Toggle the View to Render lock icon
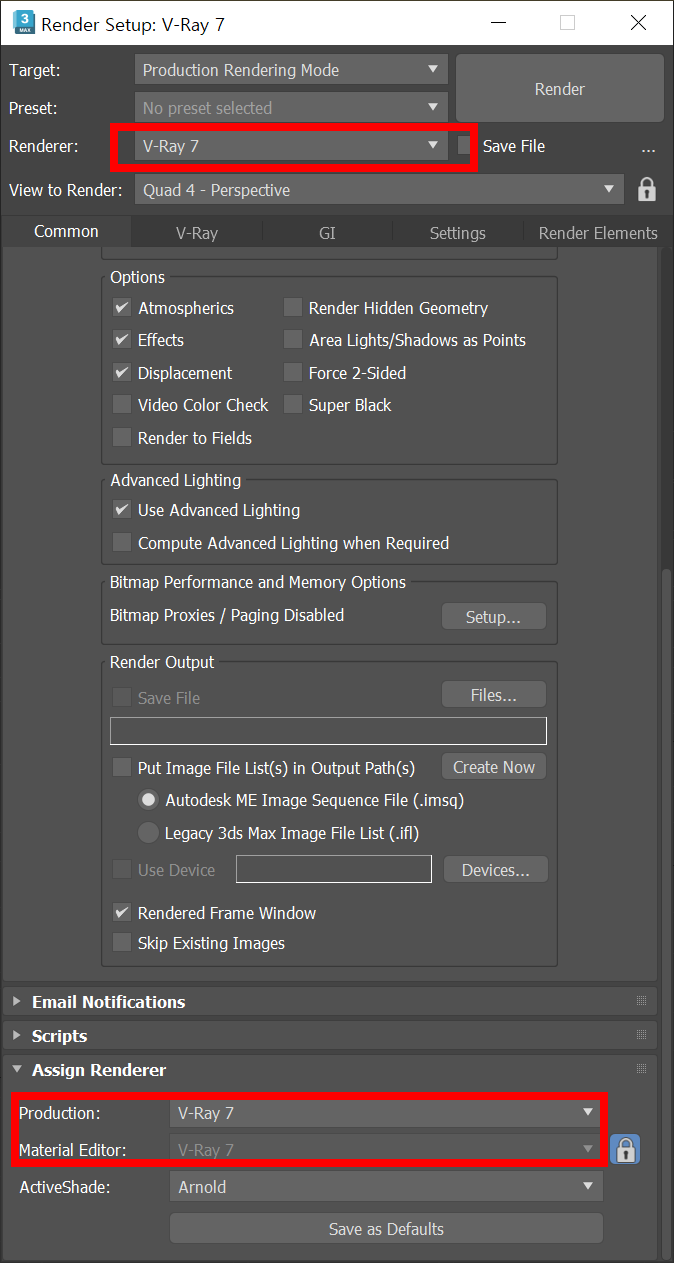This screenshot has height=1263, width=674. [x=647, y=189]
